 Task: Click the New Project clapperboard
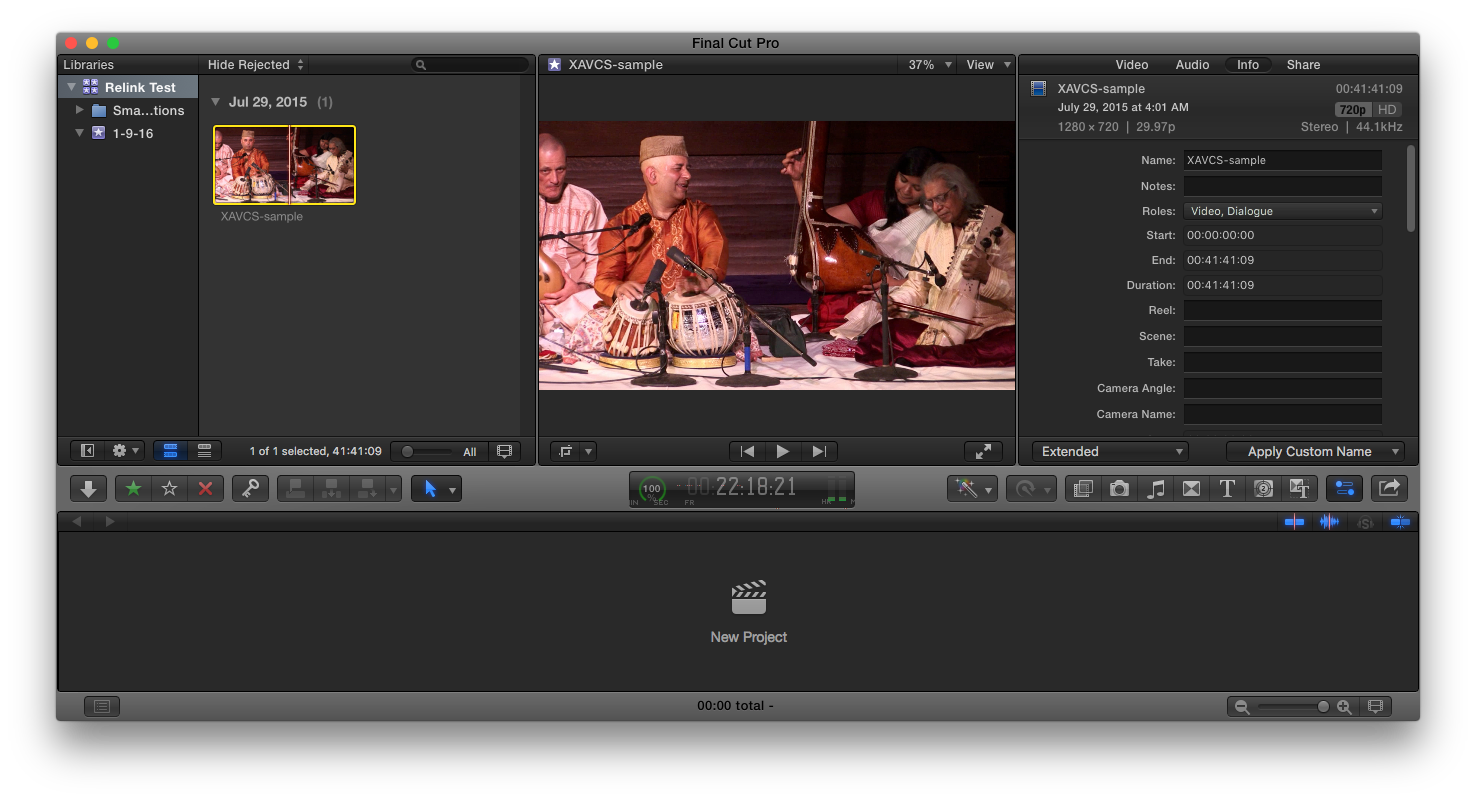748,597
